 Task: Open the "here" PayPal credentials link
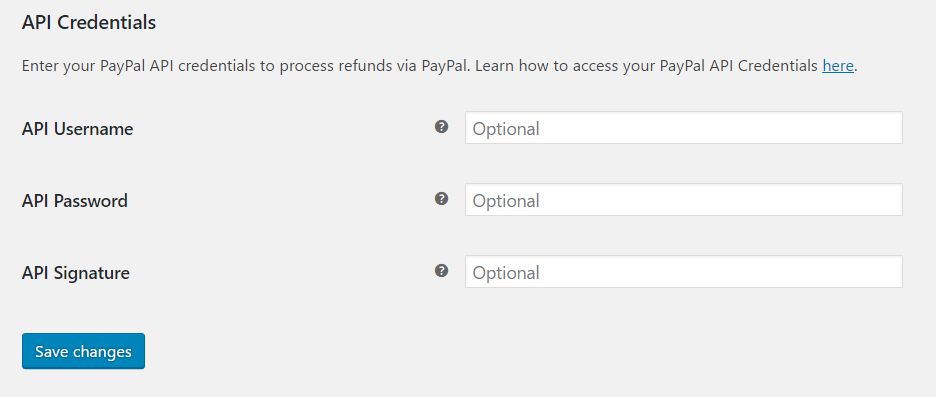[x=838, y=65]
